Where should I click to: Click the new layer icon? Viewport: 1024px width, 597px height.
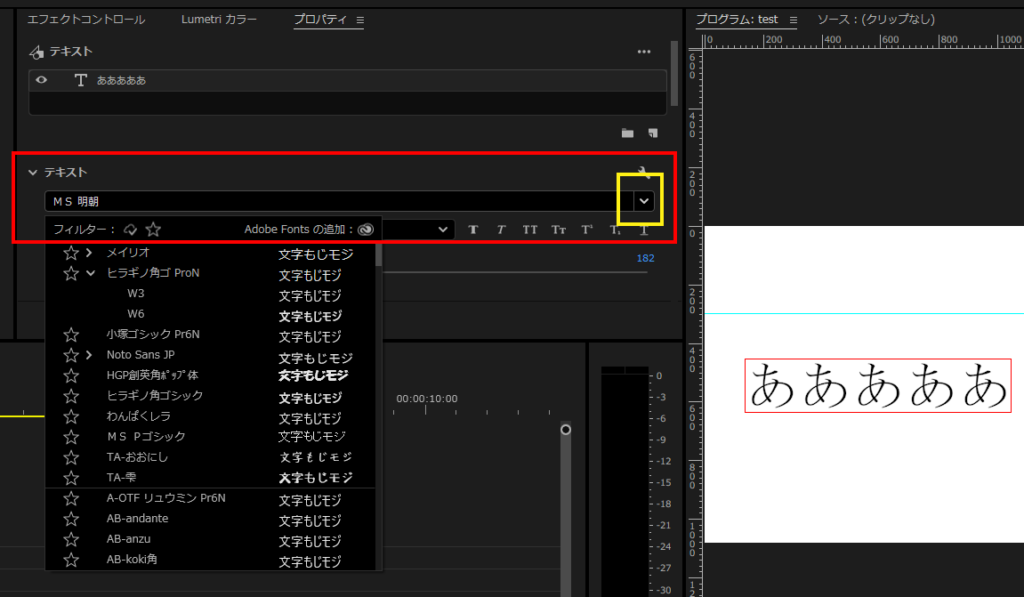pos(652,133)
